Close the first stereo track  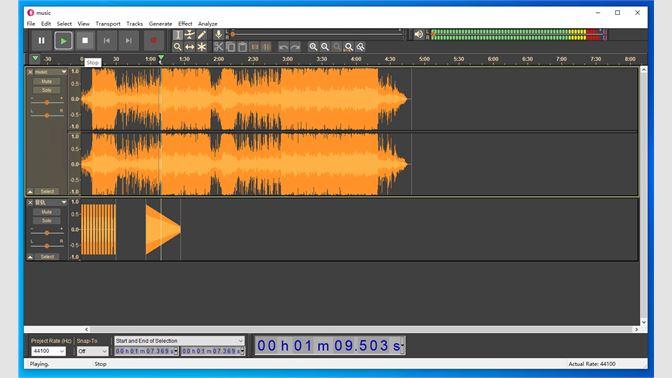point(30,72)
